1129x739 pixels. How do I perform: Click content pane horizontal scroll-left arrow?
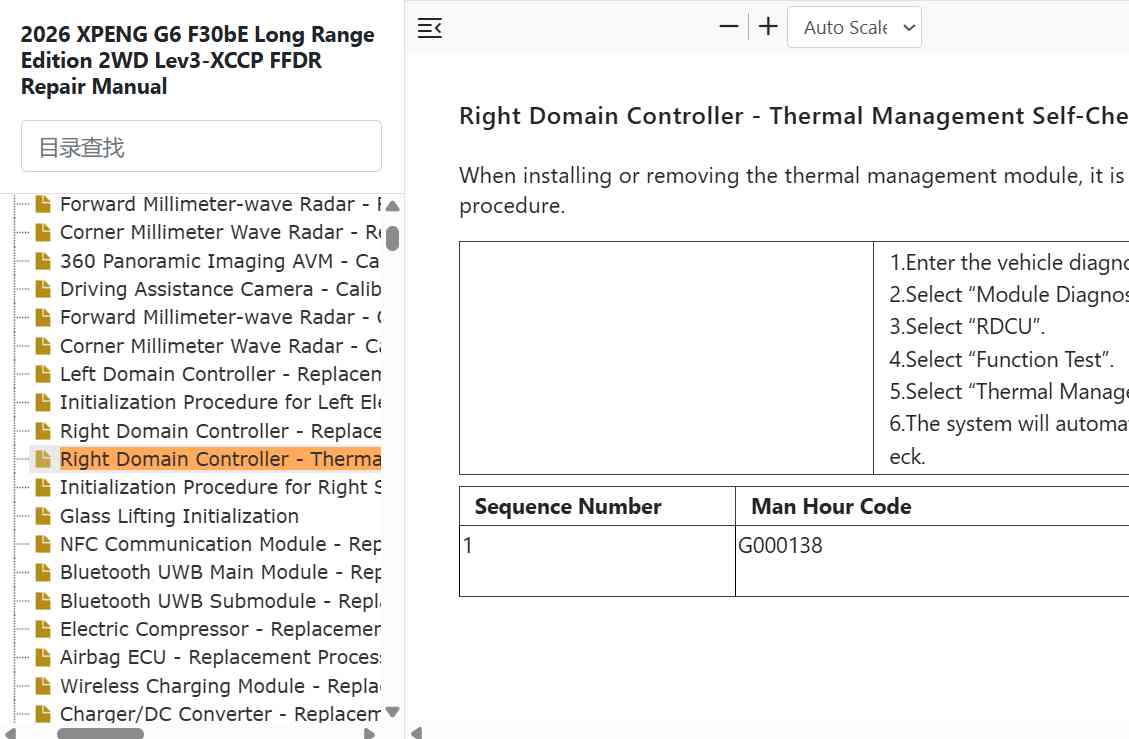416,733
